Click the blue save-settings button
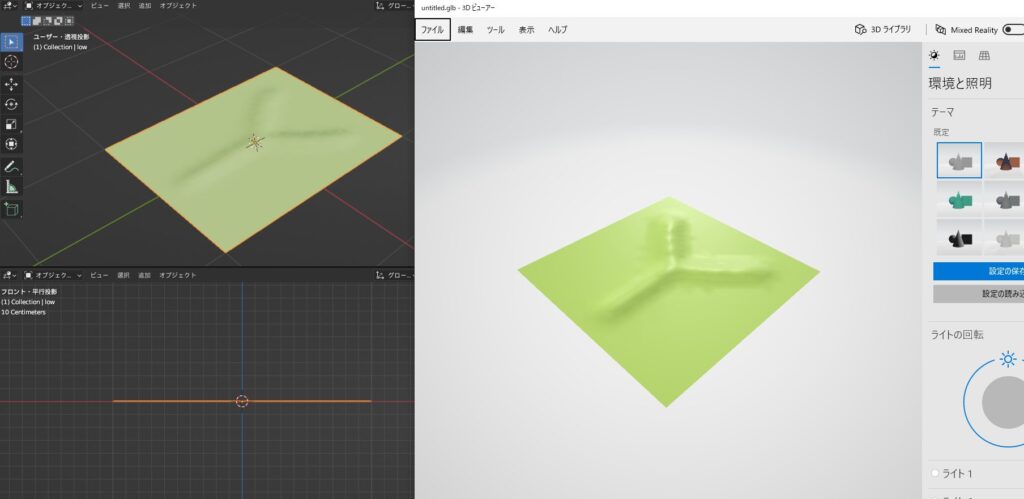 coord(978,271)
